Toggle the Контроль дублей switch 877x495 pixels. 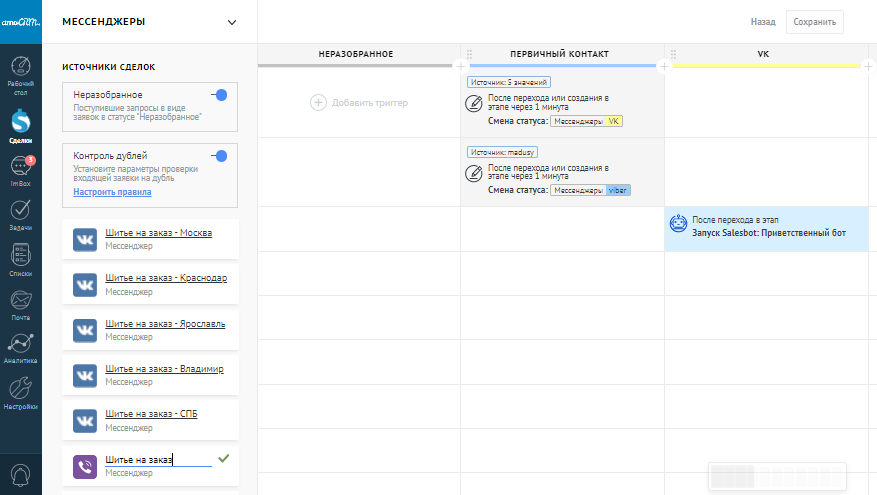[219, 156]
